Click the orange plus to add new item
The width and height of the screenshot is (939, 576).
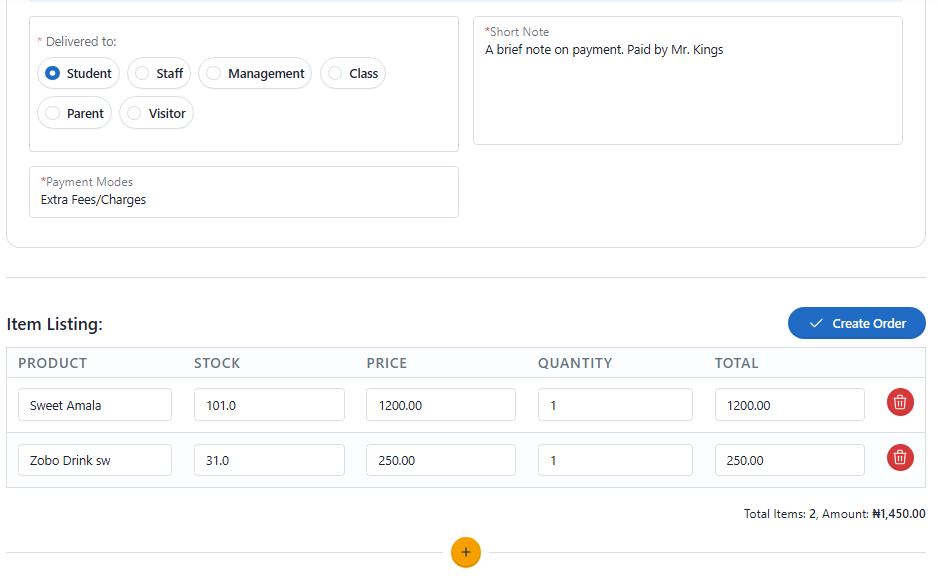tap(465, 552)
